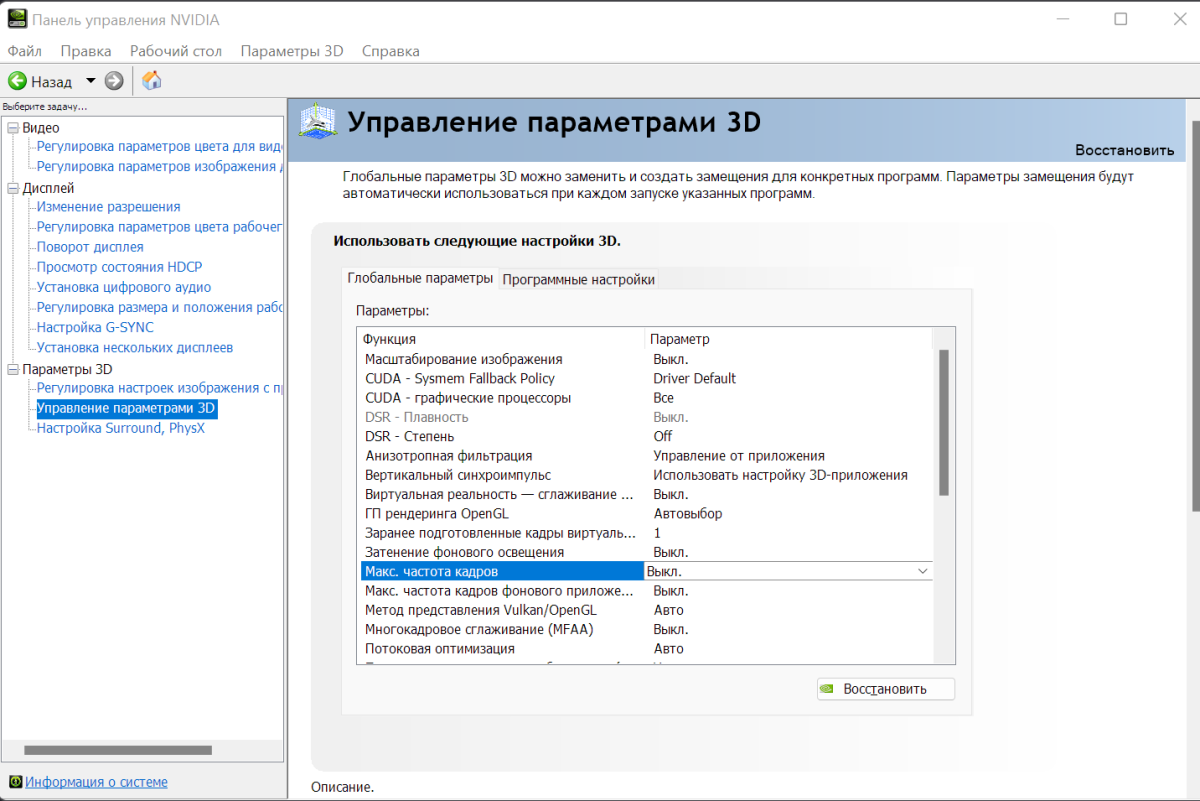Switch to Программные настройки tab
Screen dimensions: 1200x801
[578, 279]
